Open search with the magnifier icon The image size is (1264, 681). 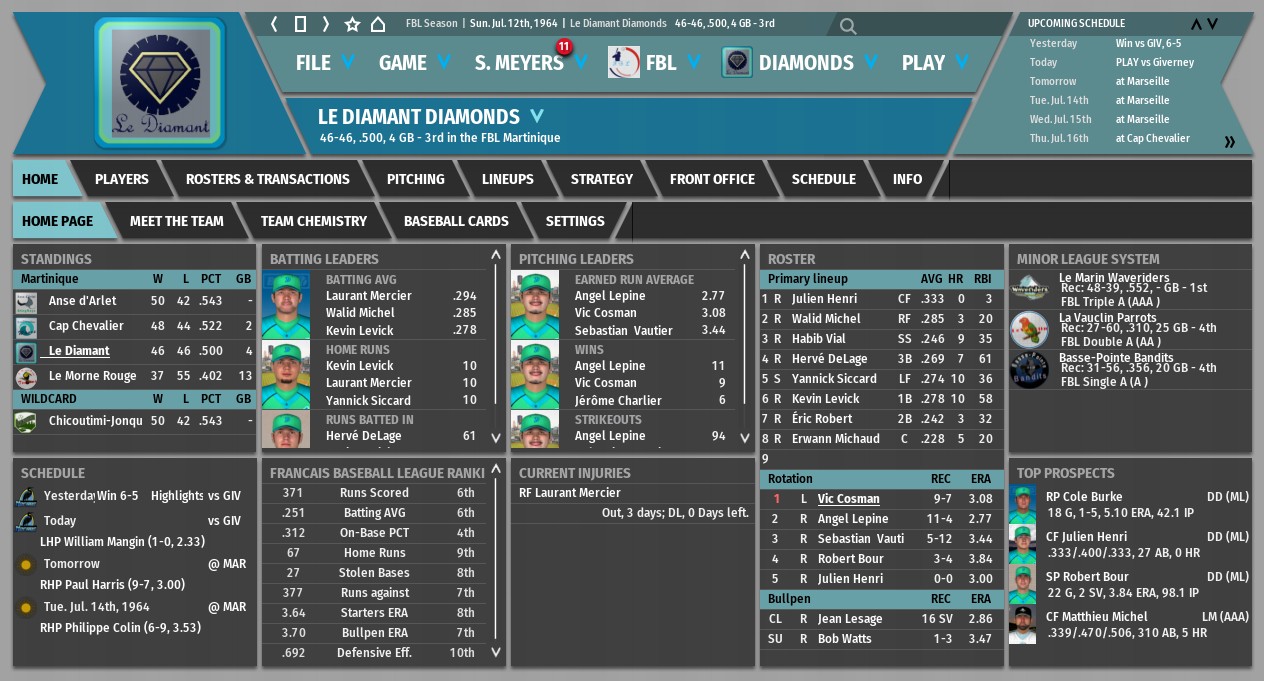click(x=848, y=27)
